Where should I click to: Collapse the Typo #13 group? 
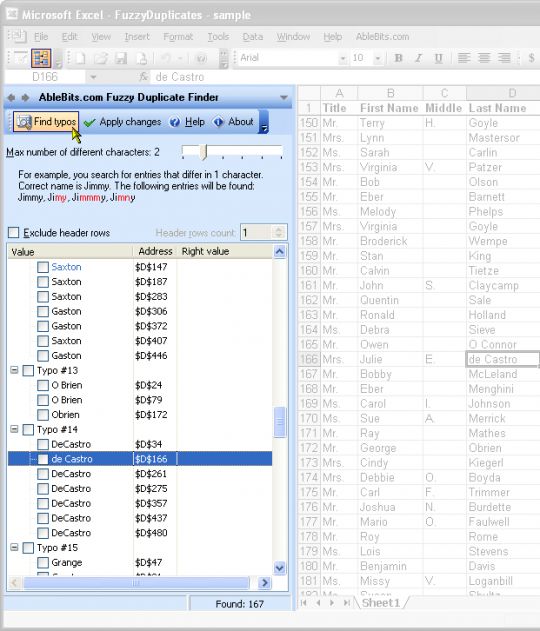coord(14,370)
